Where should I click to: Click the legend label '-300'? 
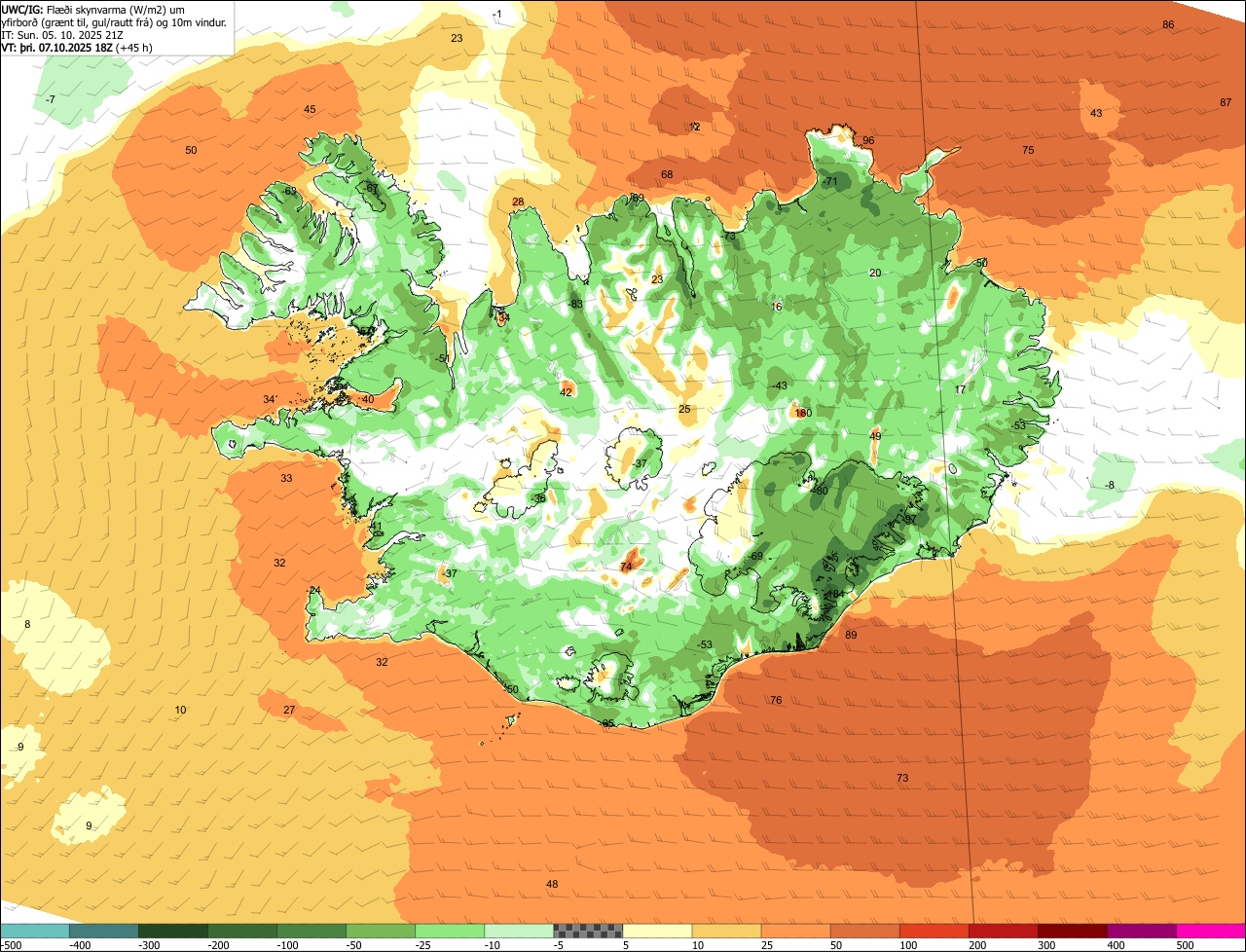coord(149,944)
